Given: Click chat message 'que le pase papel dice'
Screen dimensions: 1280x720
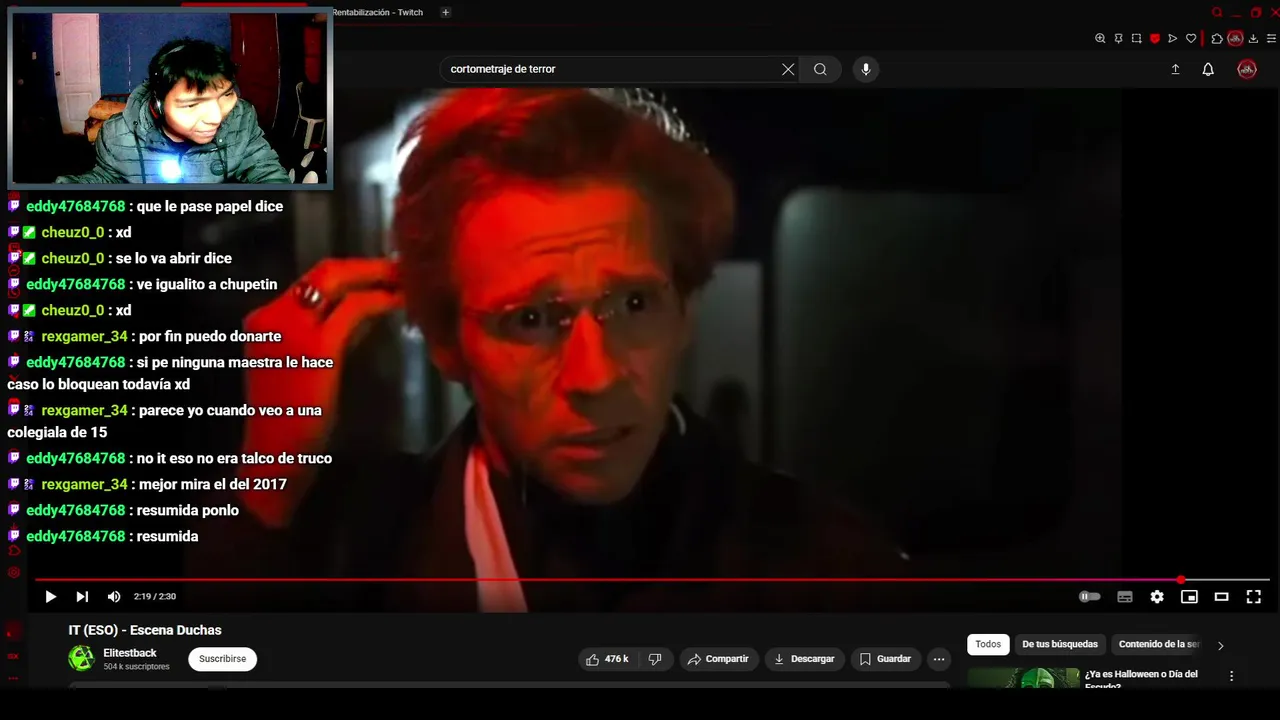Looking at the screenshot, I should pos(210,206).
